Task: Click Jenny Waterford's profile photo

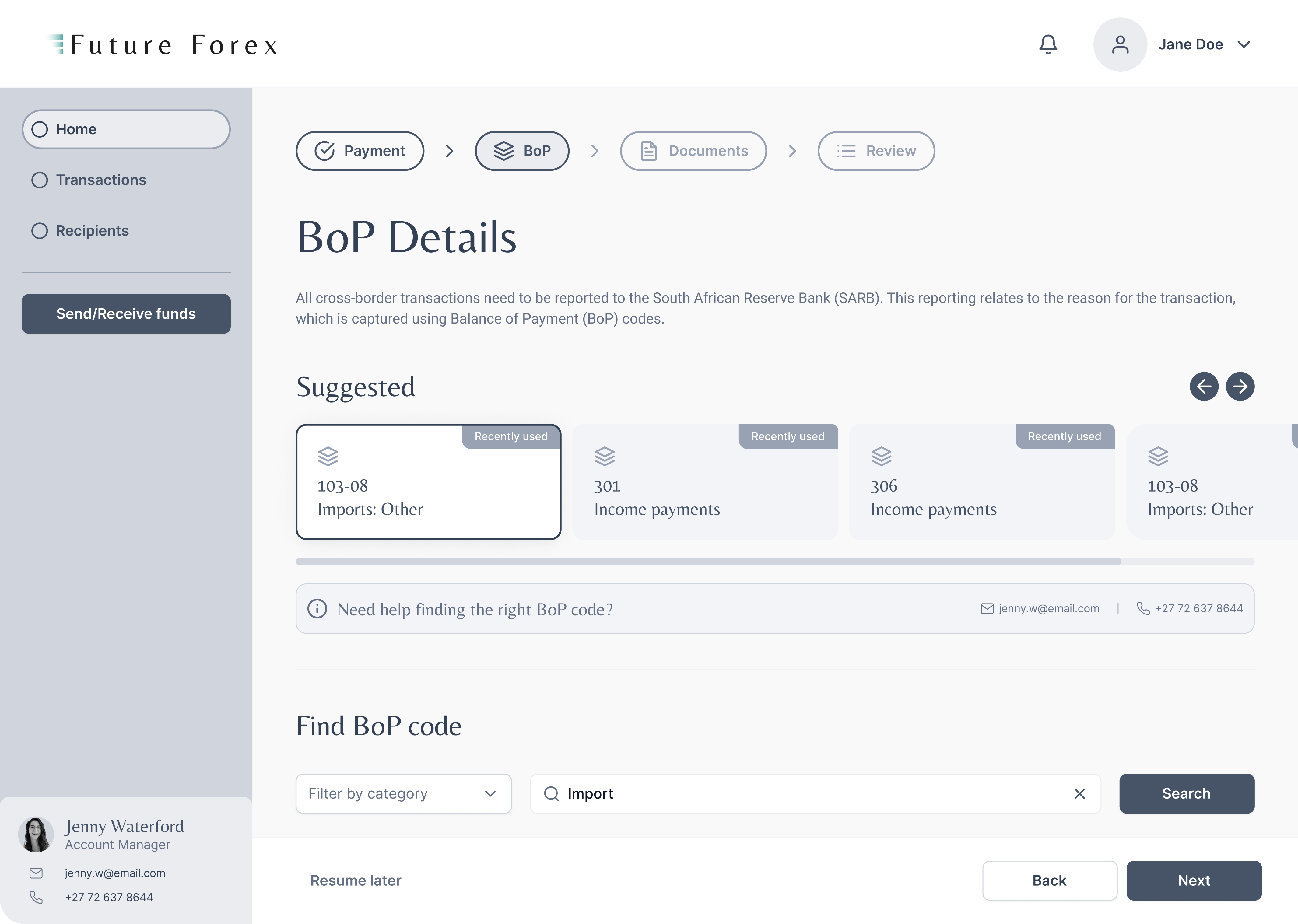Action: (36, 834)
